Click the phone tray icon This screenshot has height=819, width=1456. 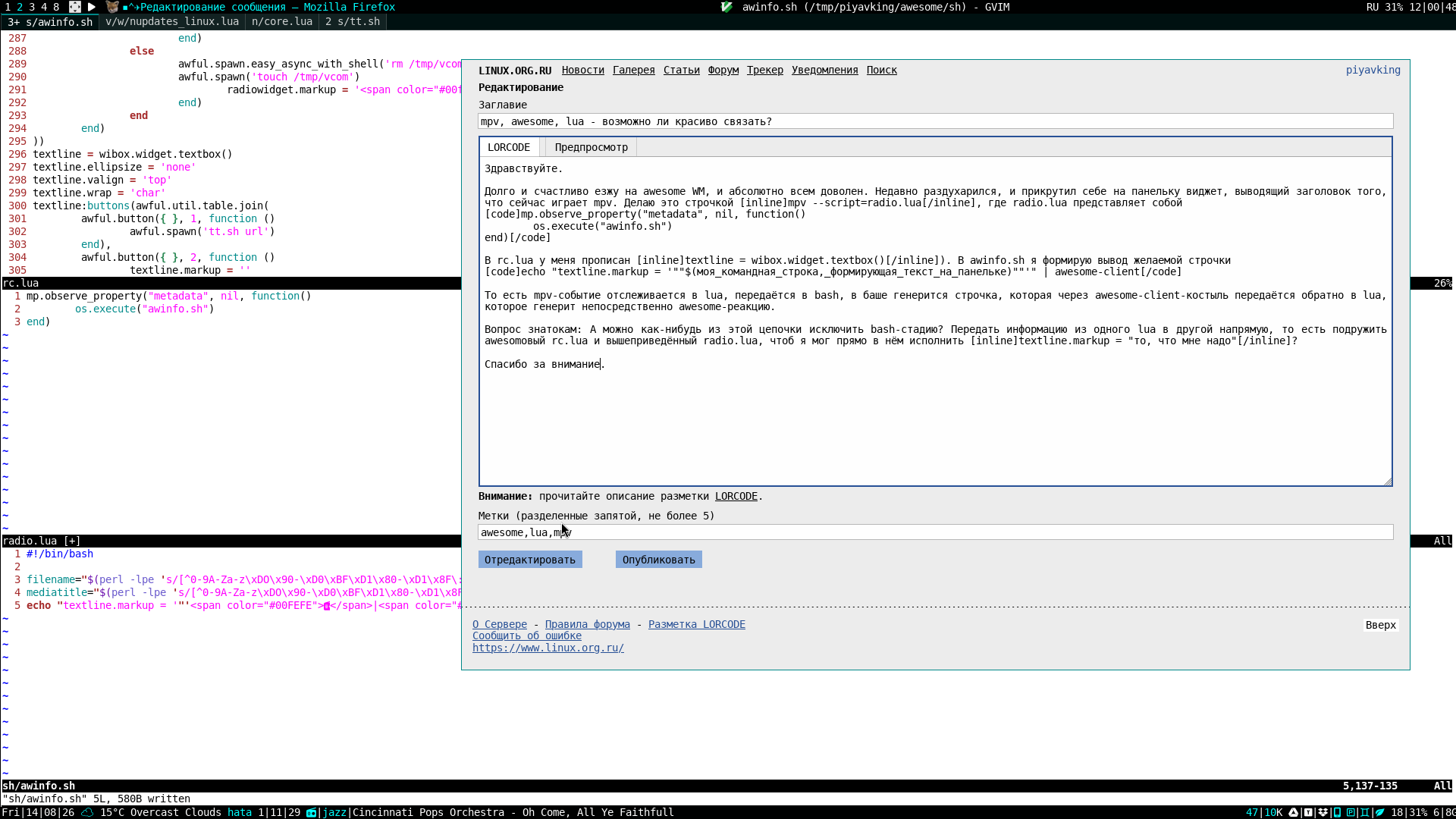[1337, 812]
